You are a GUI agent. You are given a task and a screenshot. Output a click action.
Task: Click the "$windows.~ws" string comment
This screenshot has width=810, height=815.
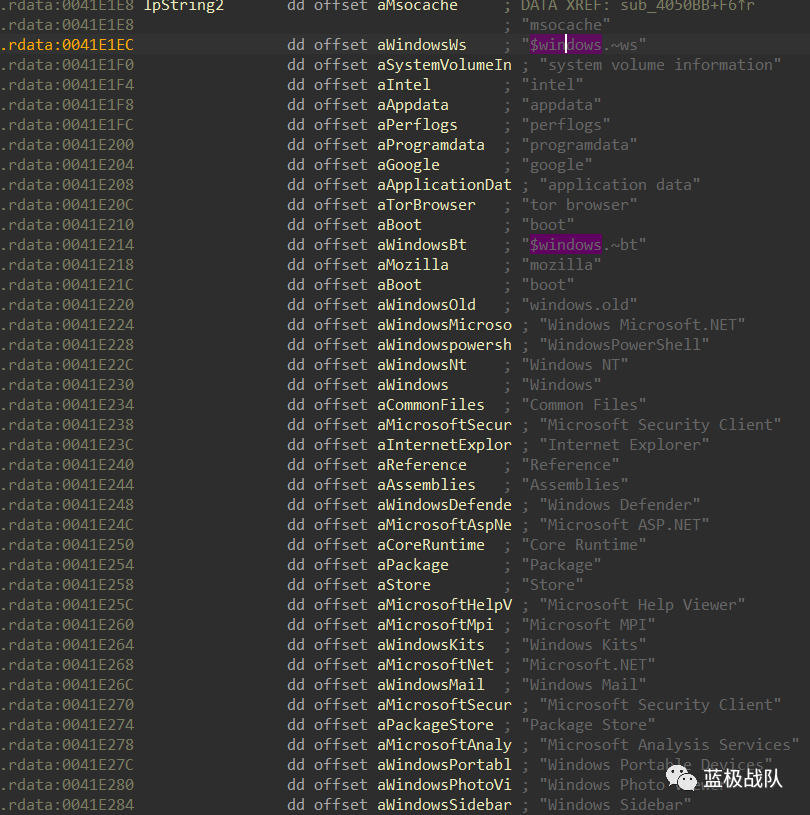point(583,45)
